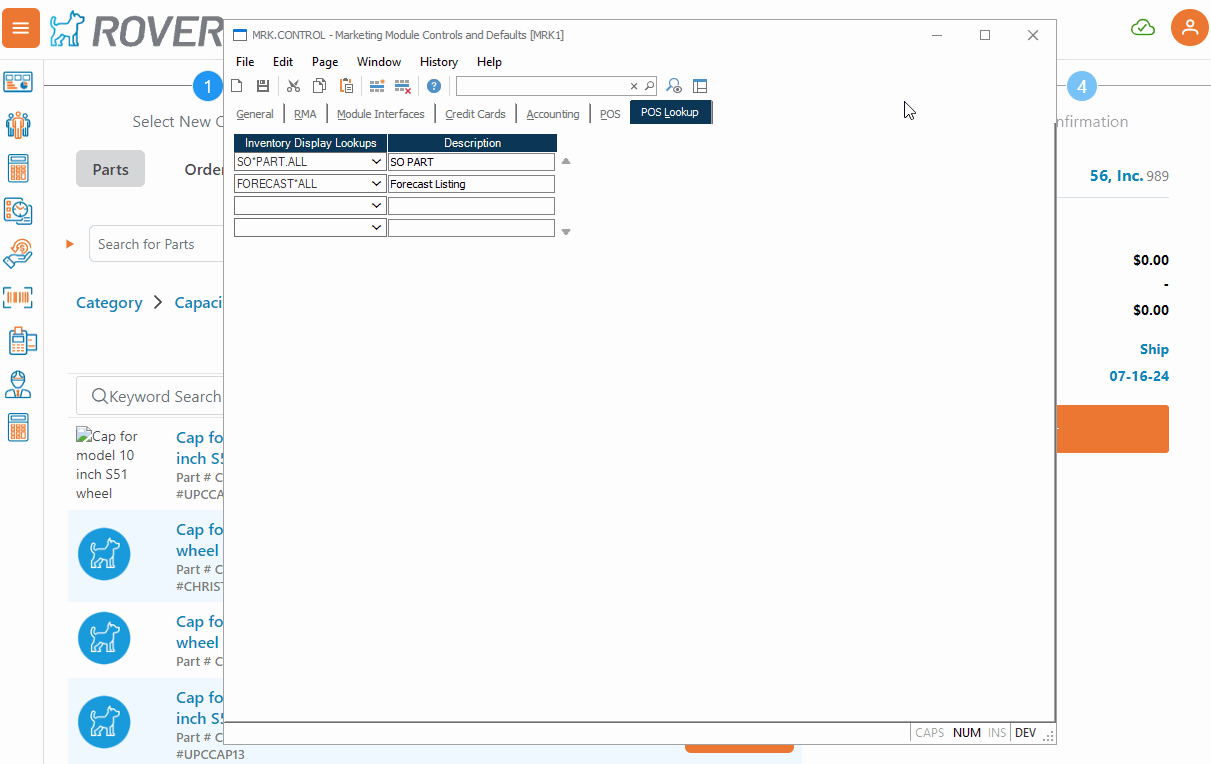
Task: Click the Save disk icon in toolbar
Action: [x=263, y=86]
